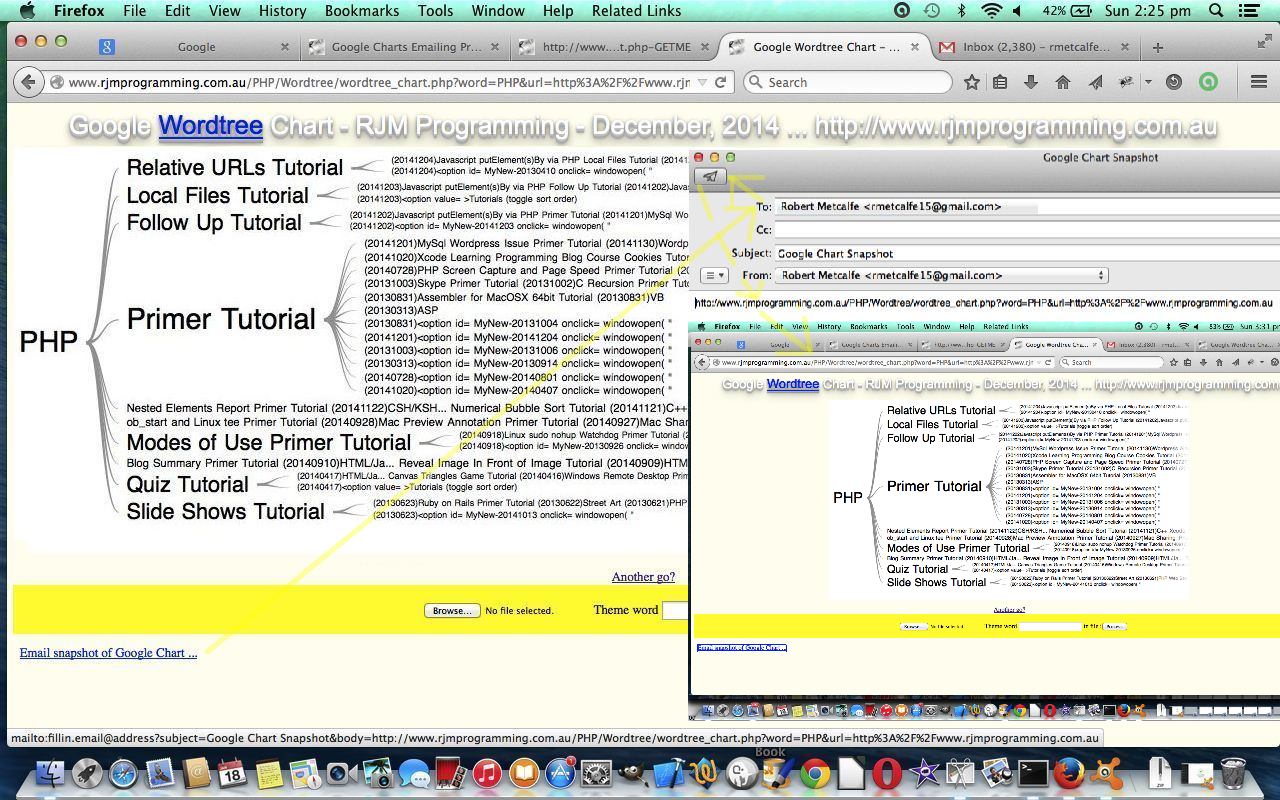Image resolution: width=1280 pixels, height=800 pixels.
Task: Click the Browse... file button
Action: coord(451,610)
